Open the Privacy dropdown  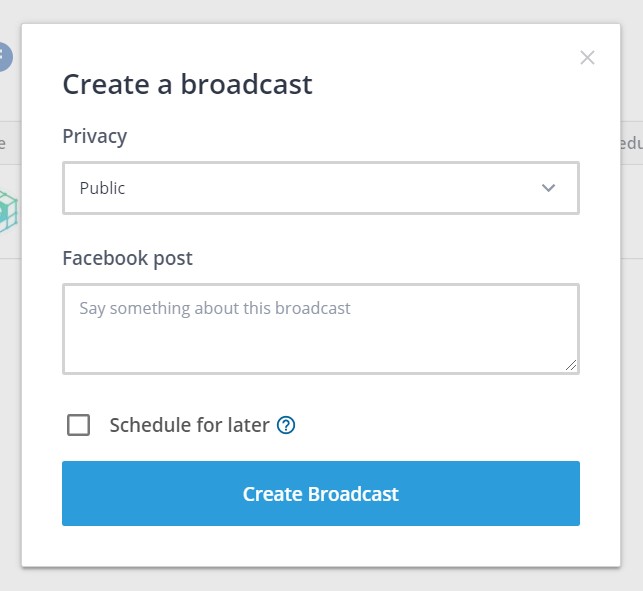click(x=321, y=188)
